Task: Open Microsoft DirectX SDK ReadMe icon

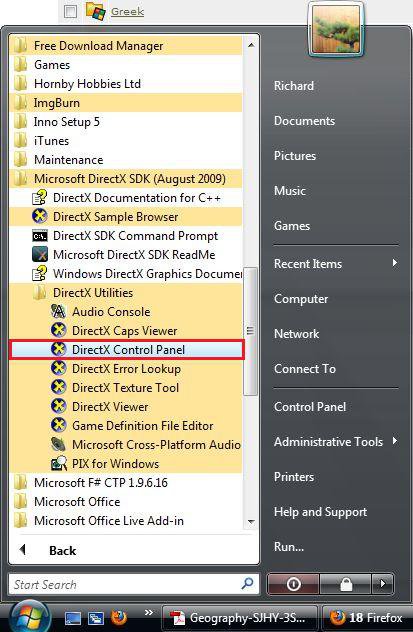Action: (40, 255)
